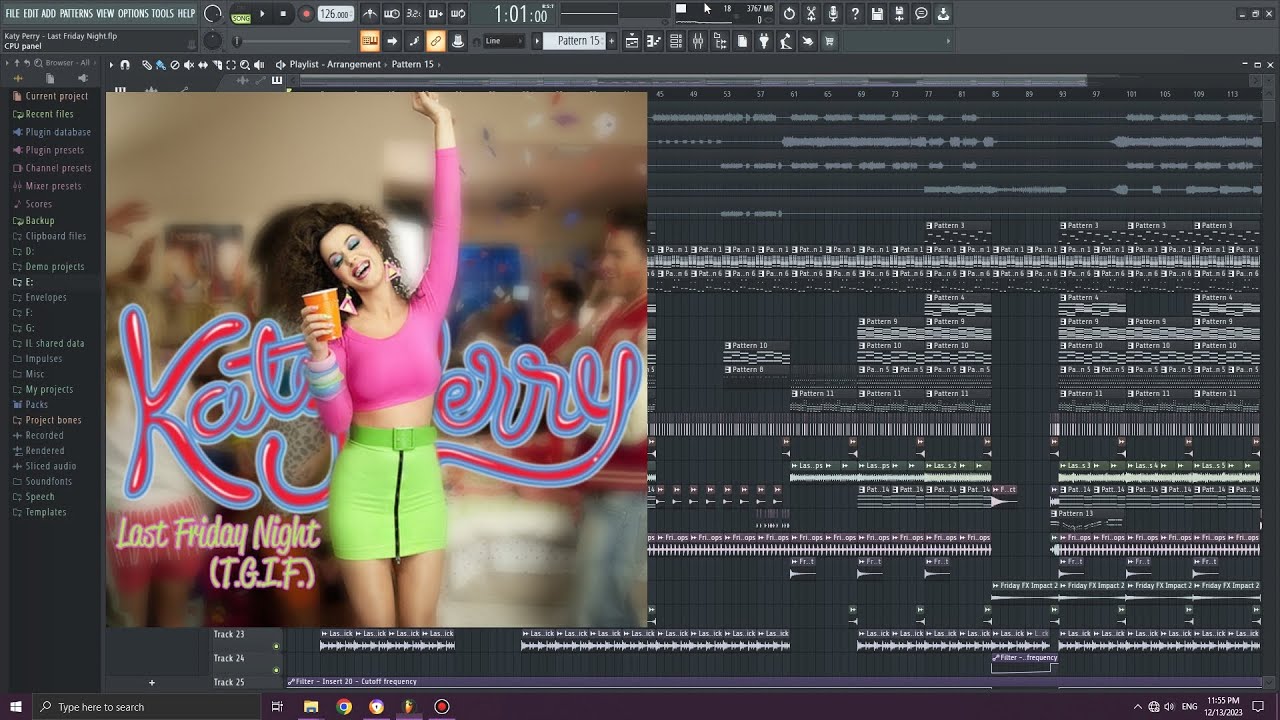Click the Play button in the transport
The height and width of the screenshot is (720, 1280).
(x=262, y=14)
